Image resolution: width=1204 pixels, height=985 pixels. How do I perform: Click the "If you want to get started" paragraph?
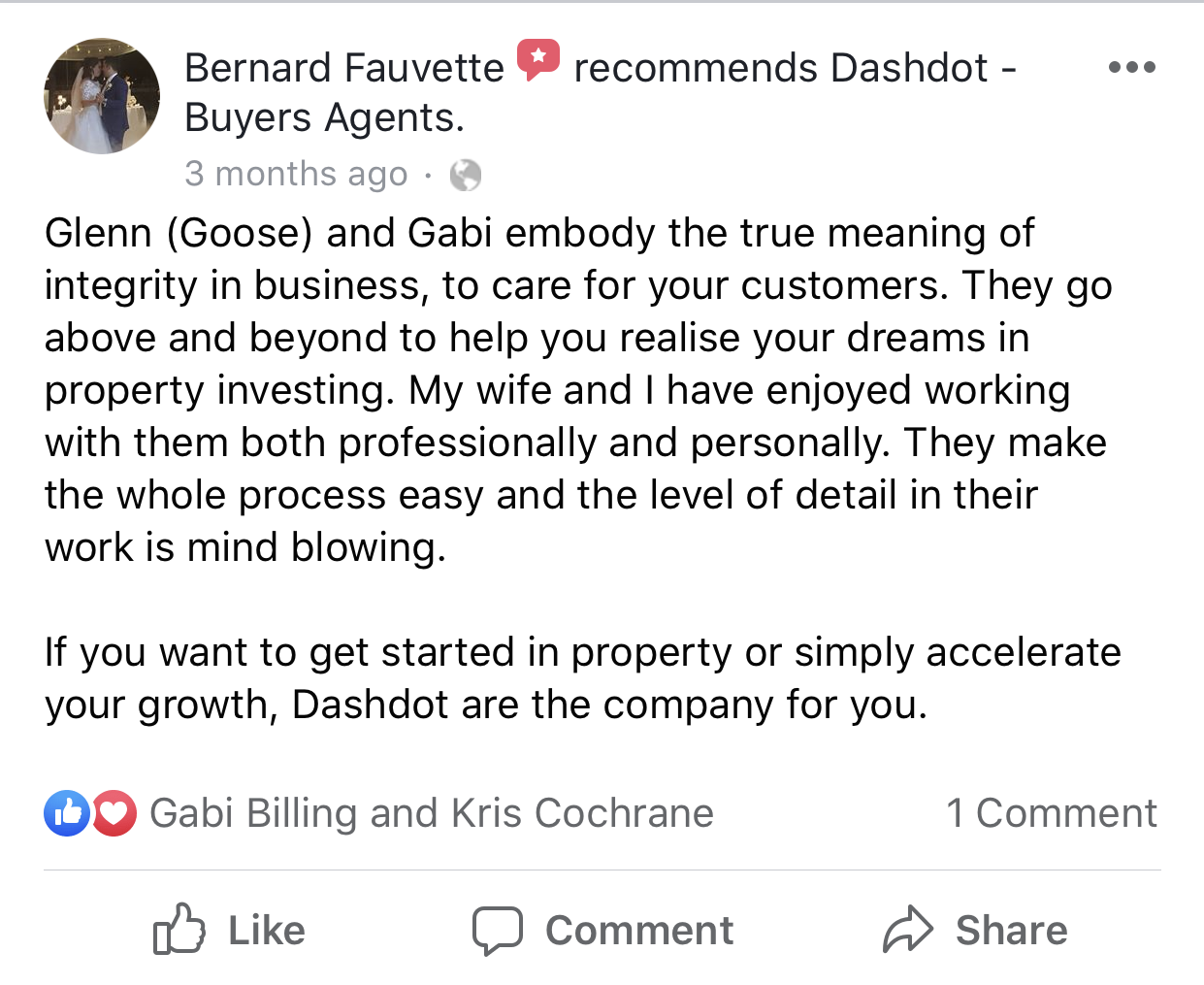tap(582, 678)
